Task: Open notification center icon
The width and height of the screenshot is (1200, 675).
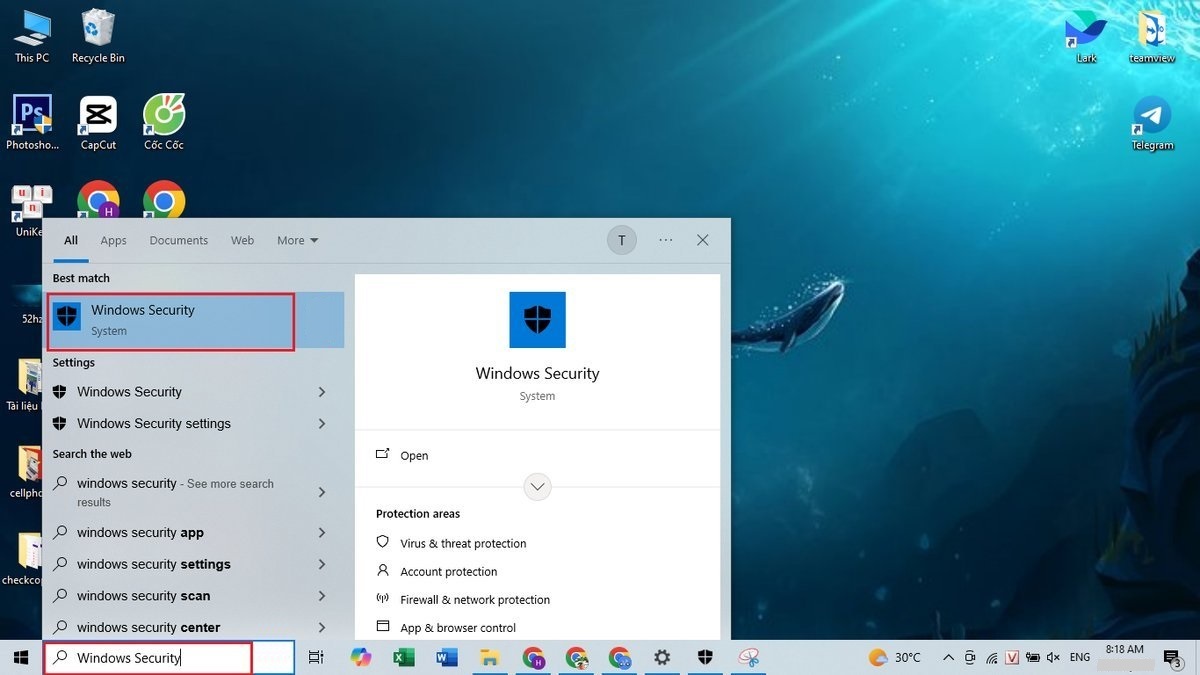Action: click(x=1173, y=657)
